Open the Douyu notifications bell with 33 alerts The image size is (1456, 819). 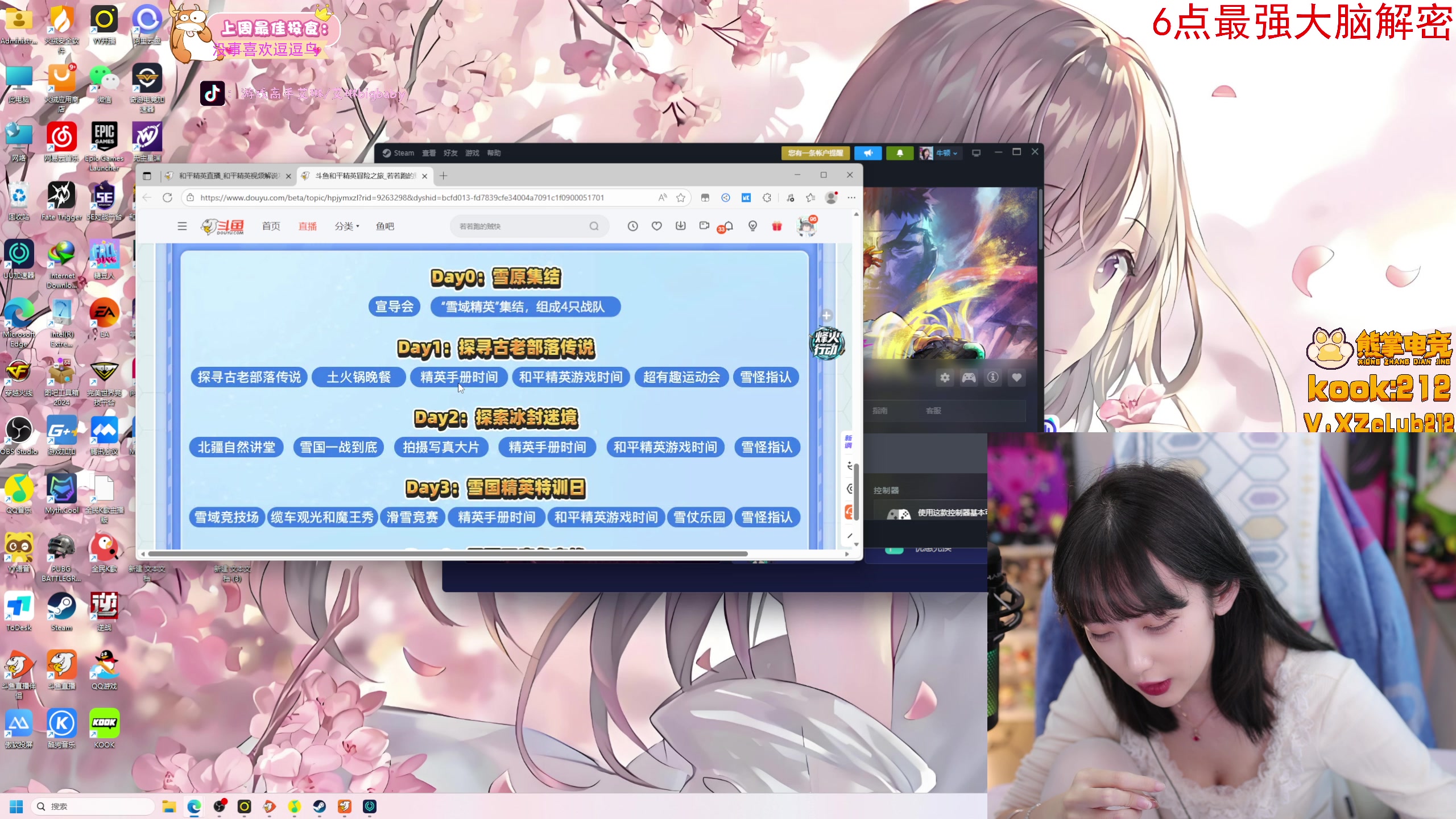pyautogui.click(x=729, y=226)
